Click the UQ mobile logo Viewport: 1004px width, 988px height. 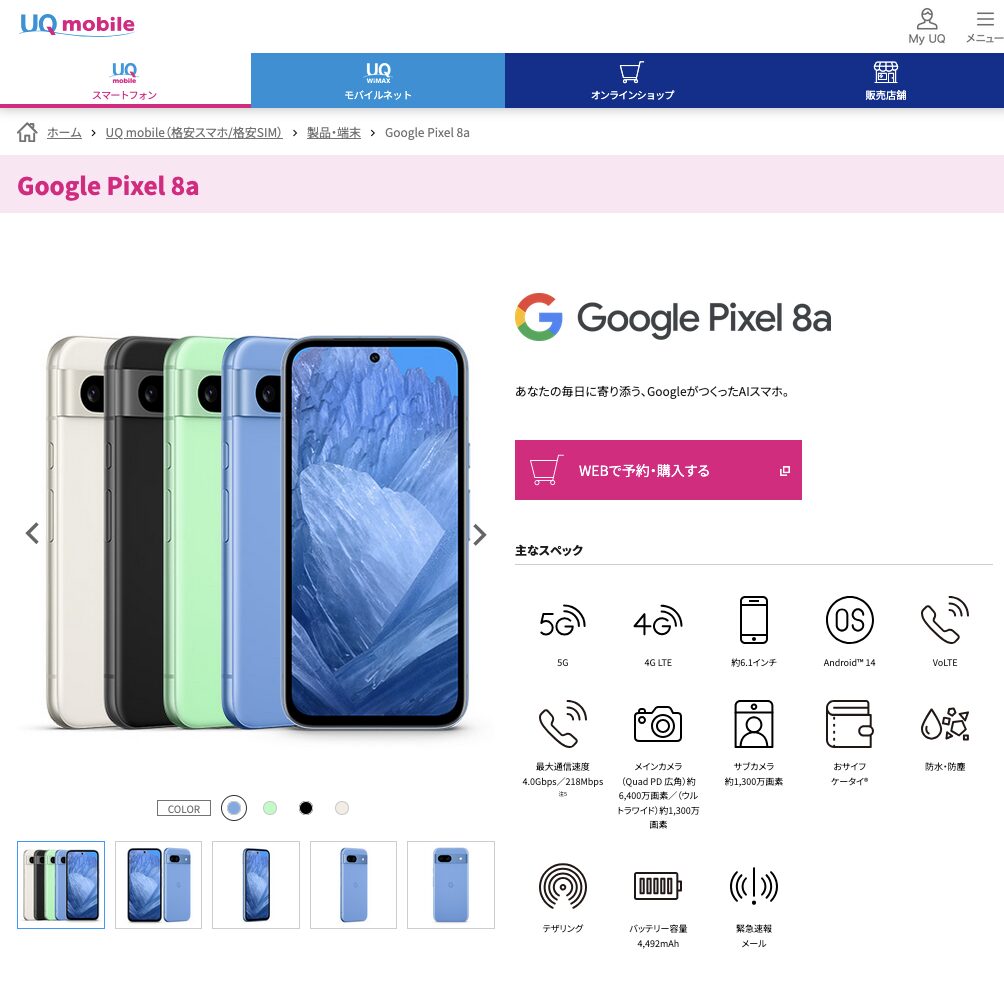[x=77, y=24]
